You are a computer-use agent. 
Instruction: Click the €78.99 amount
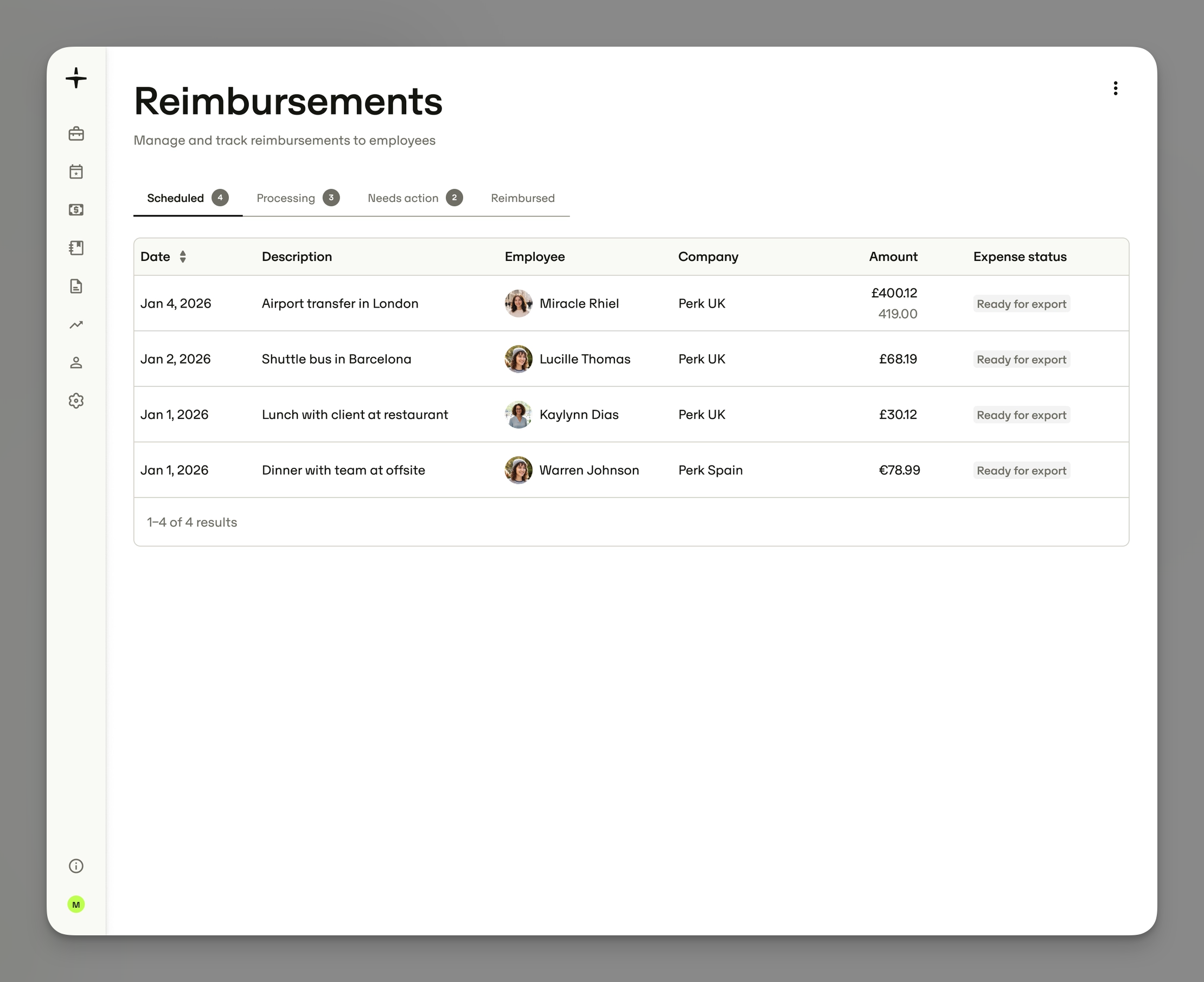coord(899,470)
